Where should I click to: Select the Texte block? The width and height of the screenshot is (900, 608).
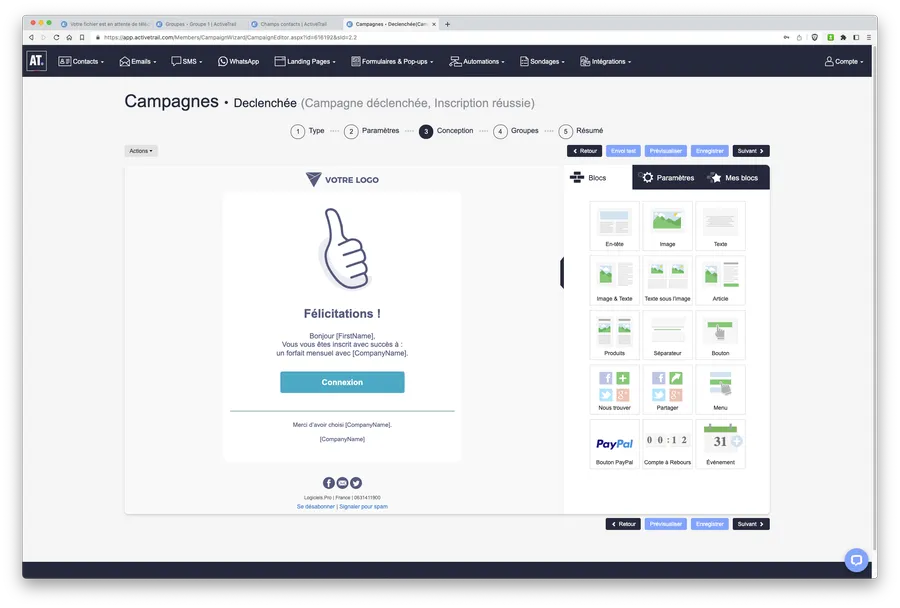720,226
